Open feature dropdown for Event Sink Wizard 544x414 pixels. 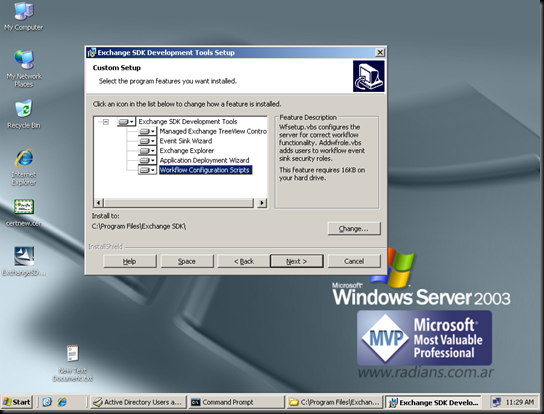click(147, 141)
